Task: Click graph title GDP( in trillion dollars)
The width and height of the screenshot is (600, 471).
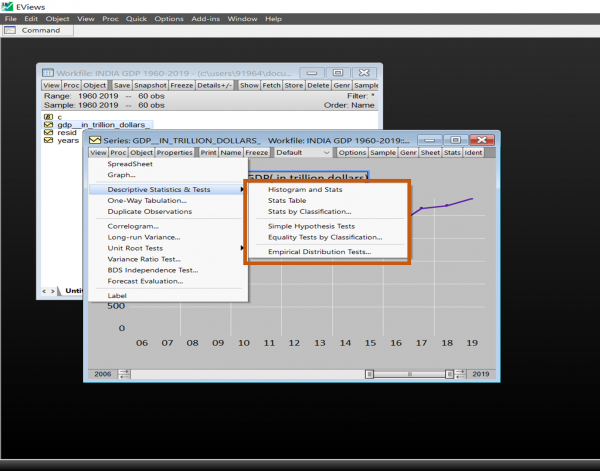Action: pos(308,177)
